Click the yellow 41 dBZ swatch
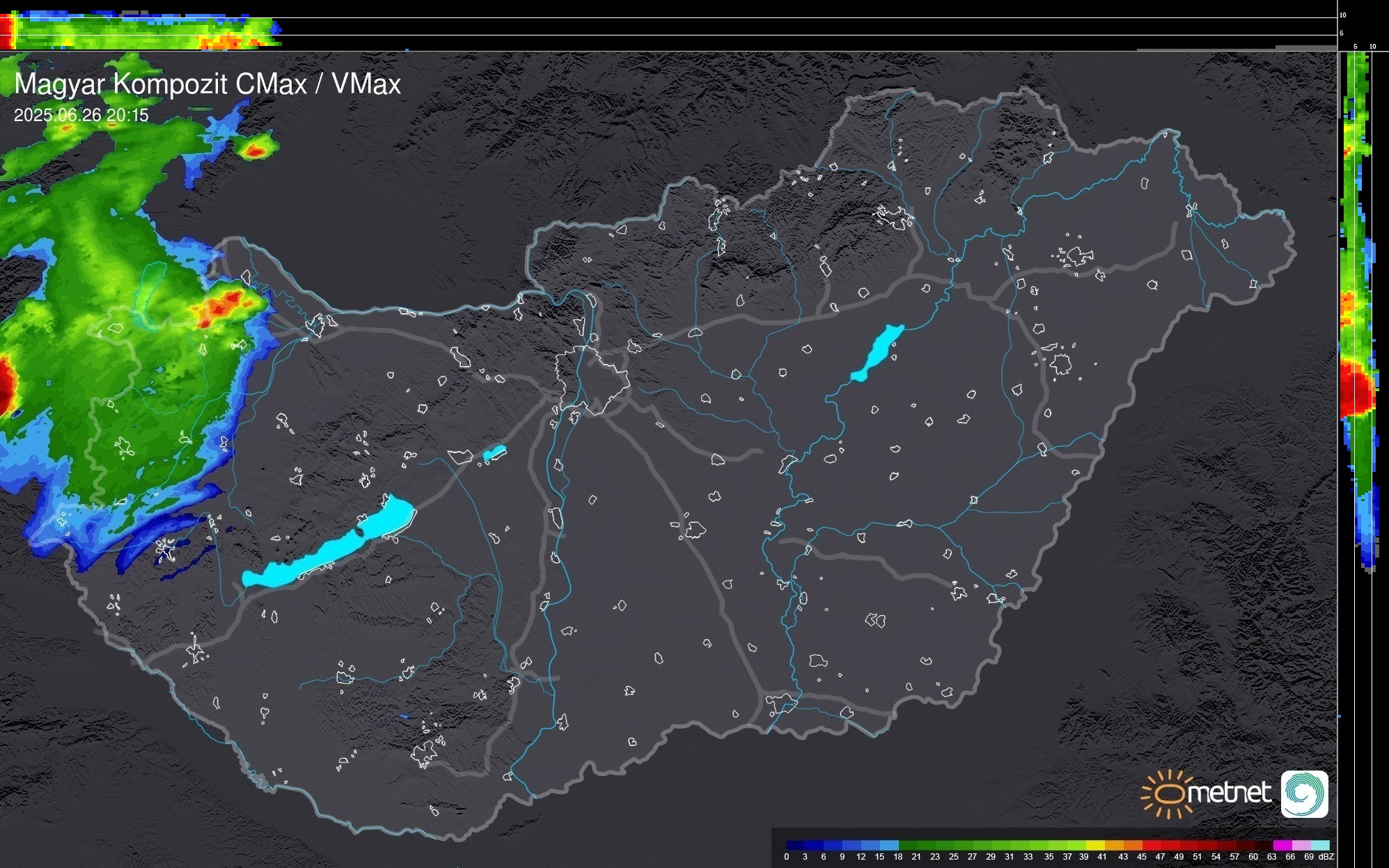1389x868 pixels. point(1100,845)
